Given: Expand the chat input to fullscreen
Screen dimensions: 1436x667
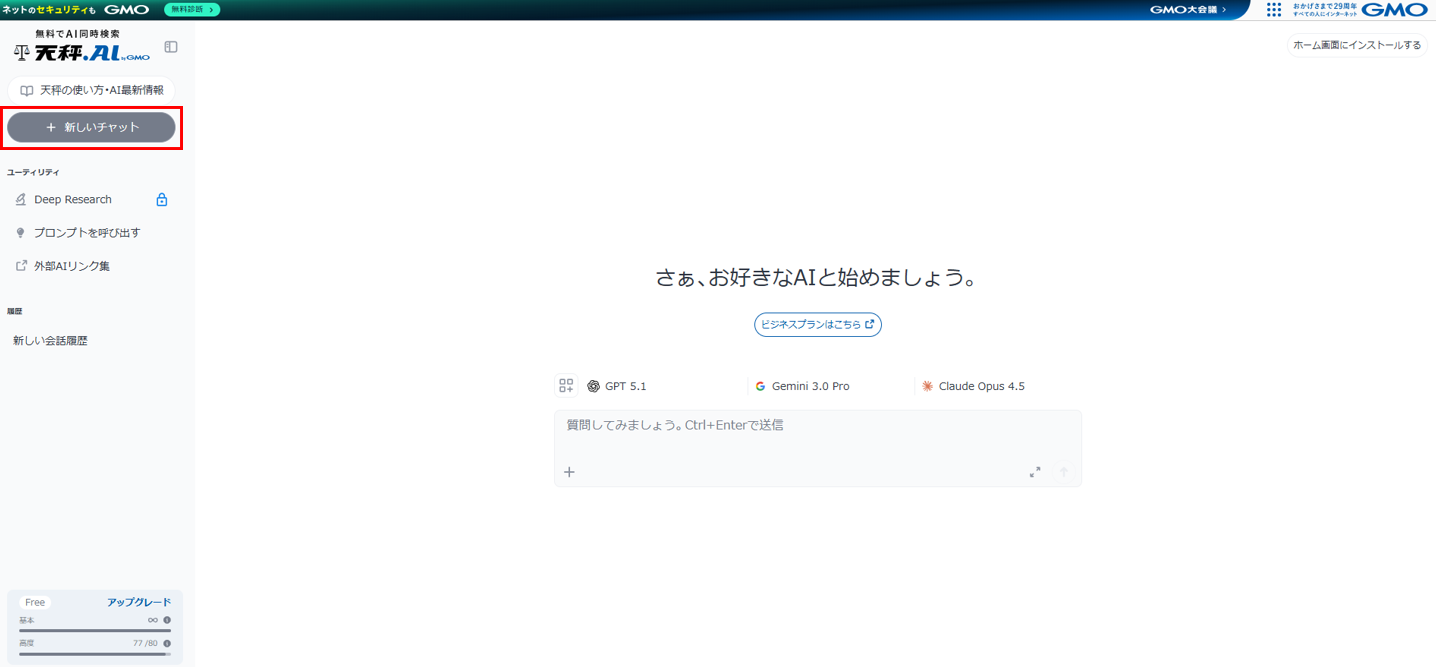Looking at the screenshot, I should [1035, 471].
